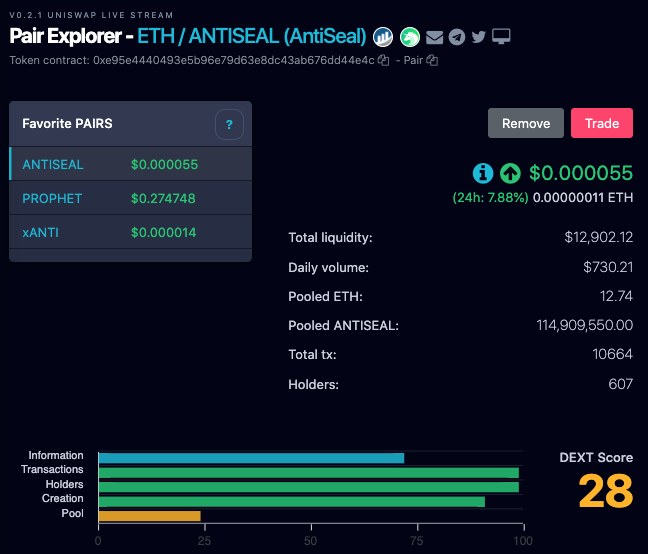648x554 pixels.
Task: Click the Remove button
Action: tap(526, 123)
